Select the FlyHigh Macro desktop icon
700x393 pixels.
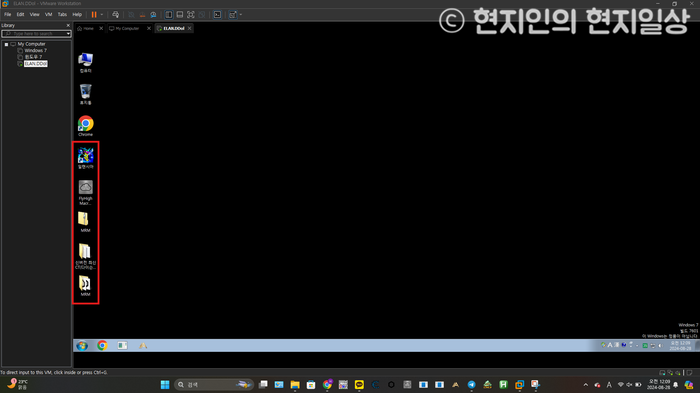pos(85,192)
